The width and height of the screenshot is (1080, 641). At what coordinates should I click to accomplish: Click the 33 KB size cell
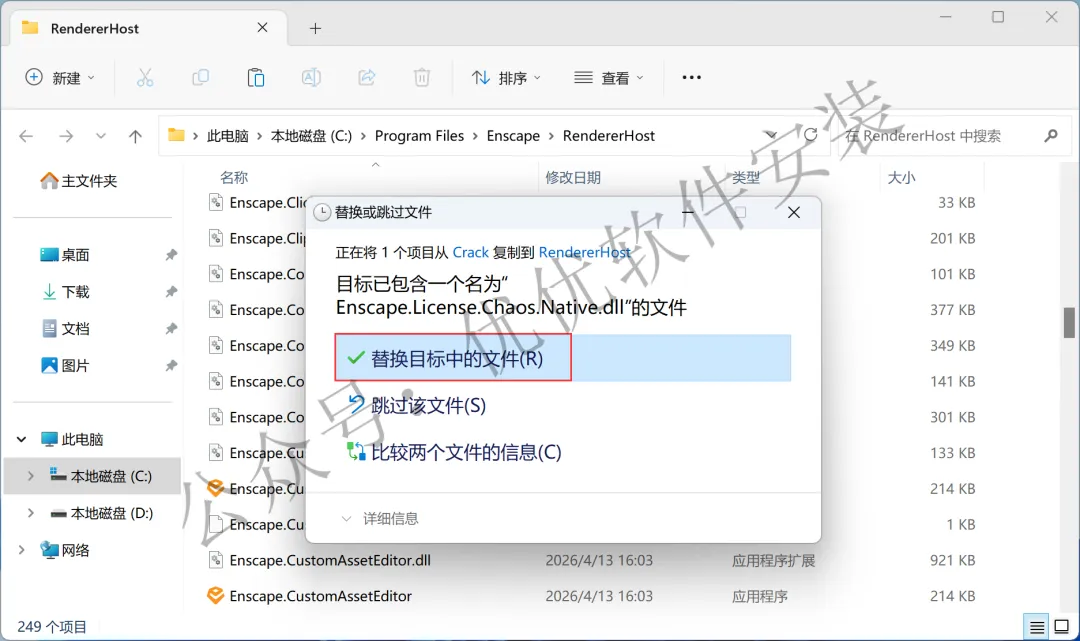pos(956,202)
